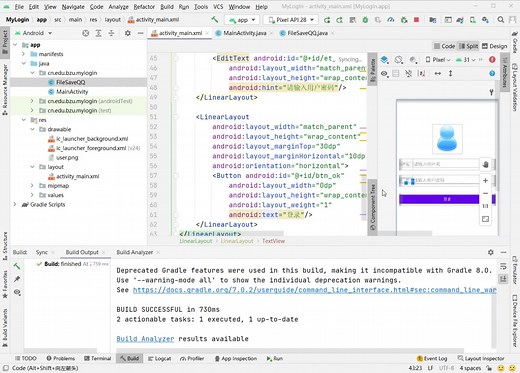Switch editor to Code view mode
The image size is (520, 373).
445,46
